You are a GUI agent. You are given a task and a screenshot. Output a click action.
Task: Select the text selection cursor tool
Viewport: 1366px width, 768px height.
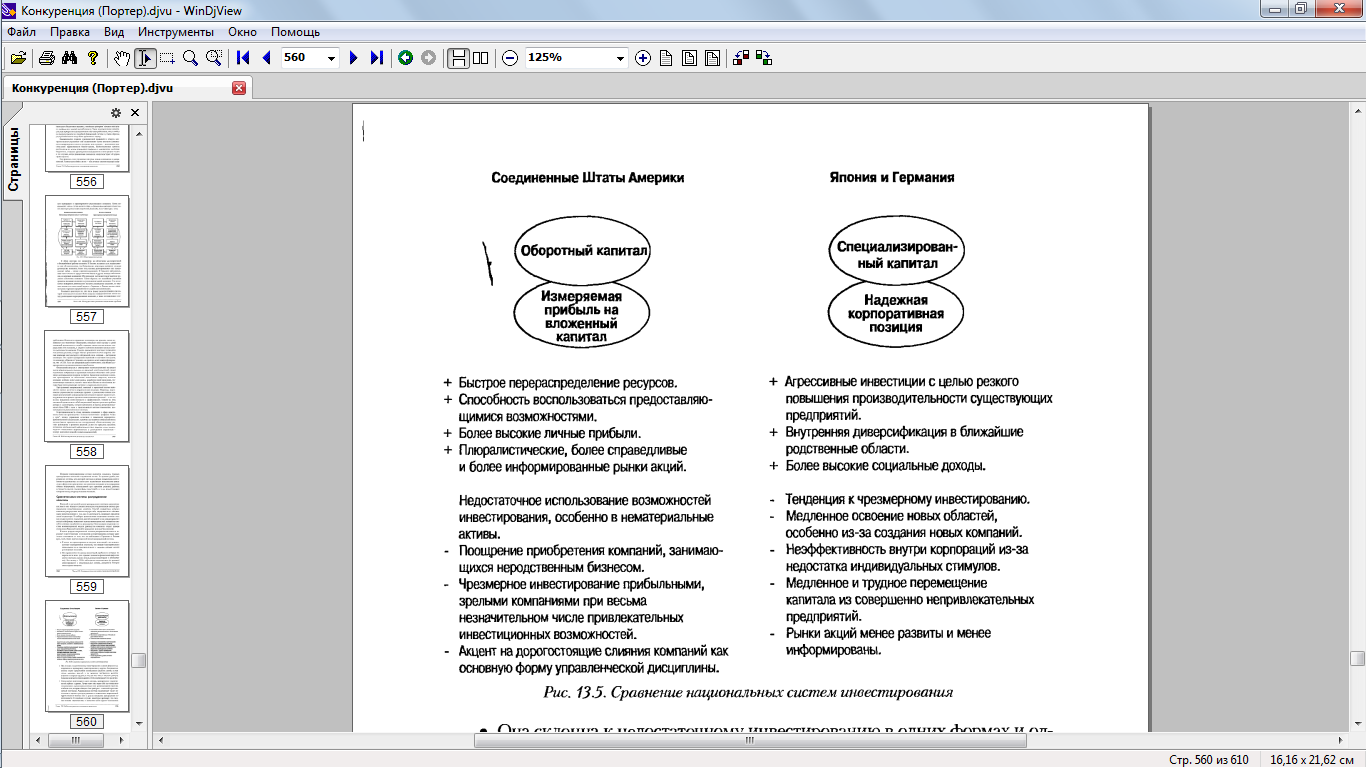145,58
